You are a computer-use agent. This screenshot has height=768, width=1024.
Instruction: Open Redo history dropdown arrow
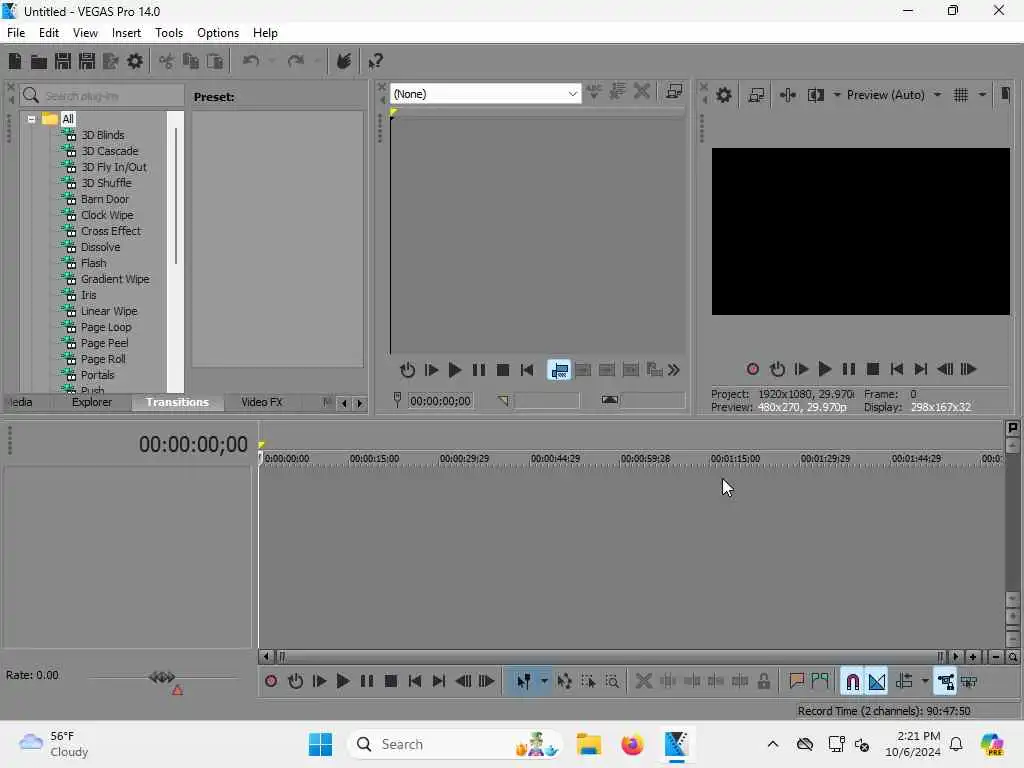(x=317, y=61)
